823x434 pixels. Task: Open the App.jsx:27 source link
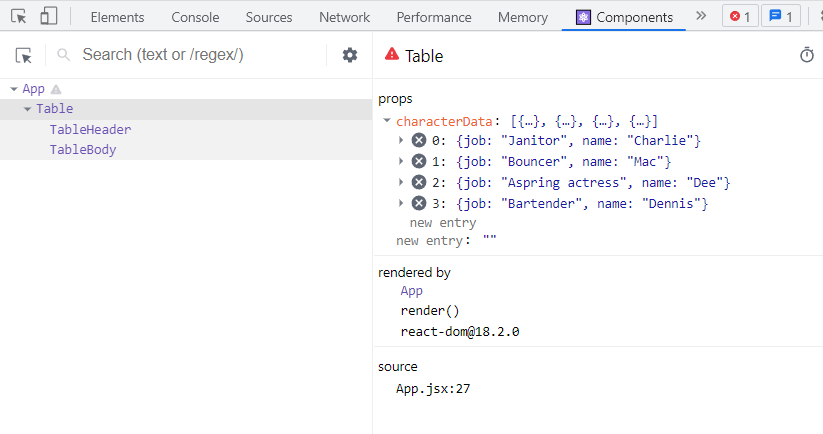click(x=432, y=388)
